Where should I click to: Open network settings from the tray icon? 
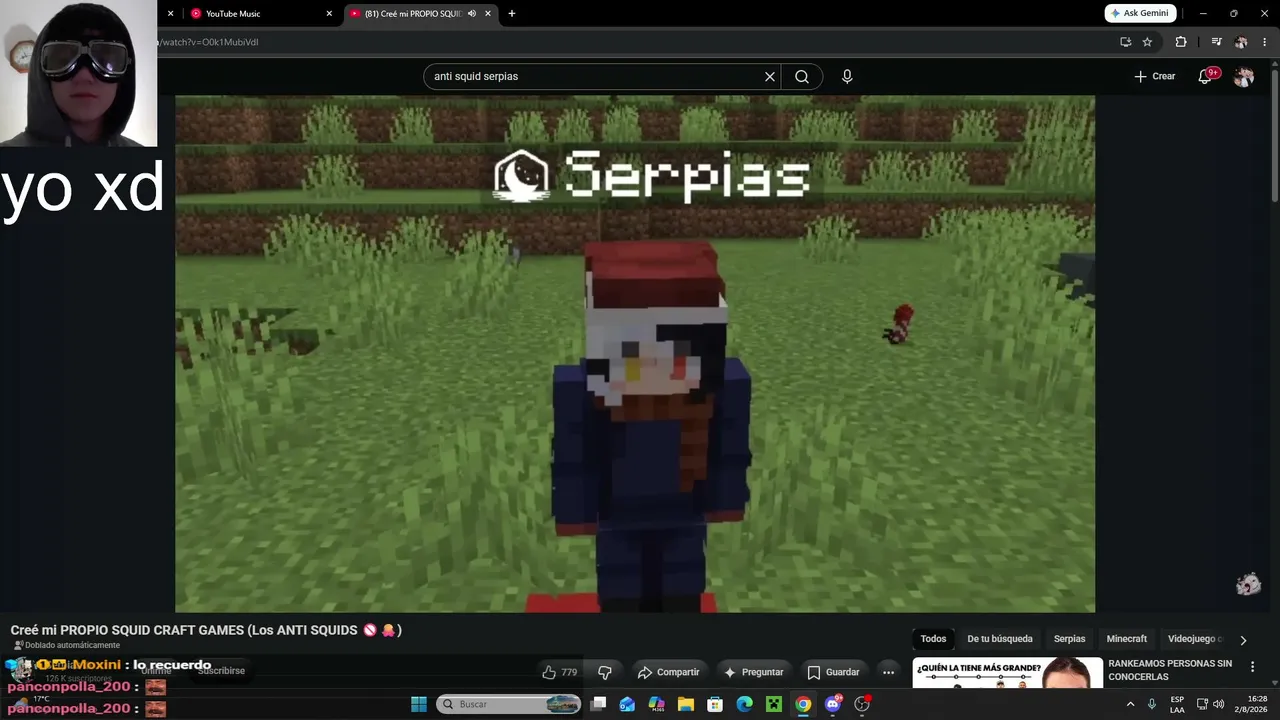point(1202,704)
